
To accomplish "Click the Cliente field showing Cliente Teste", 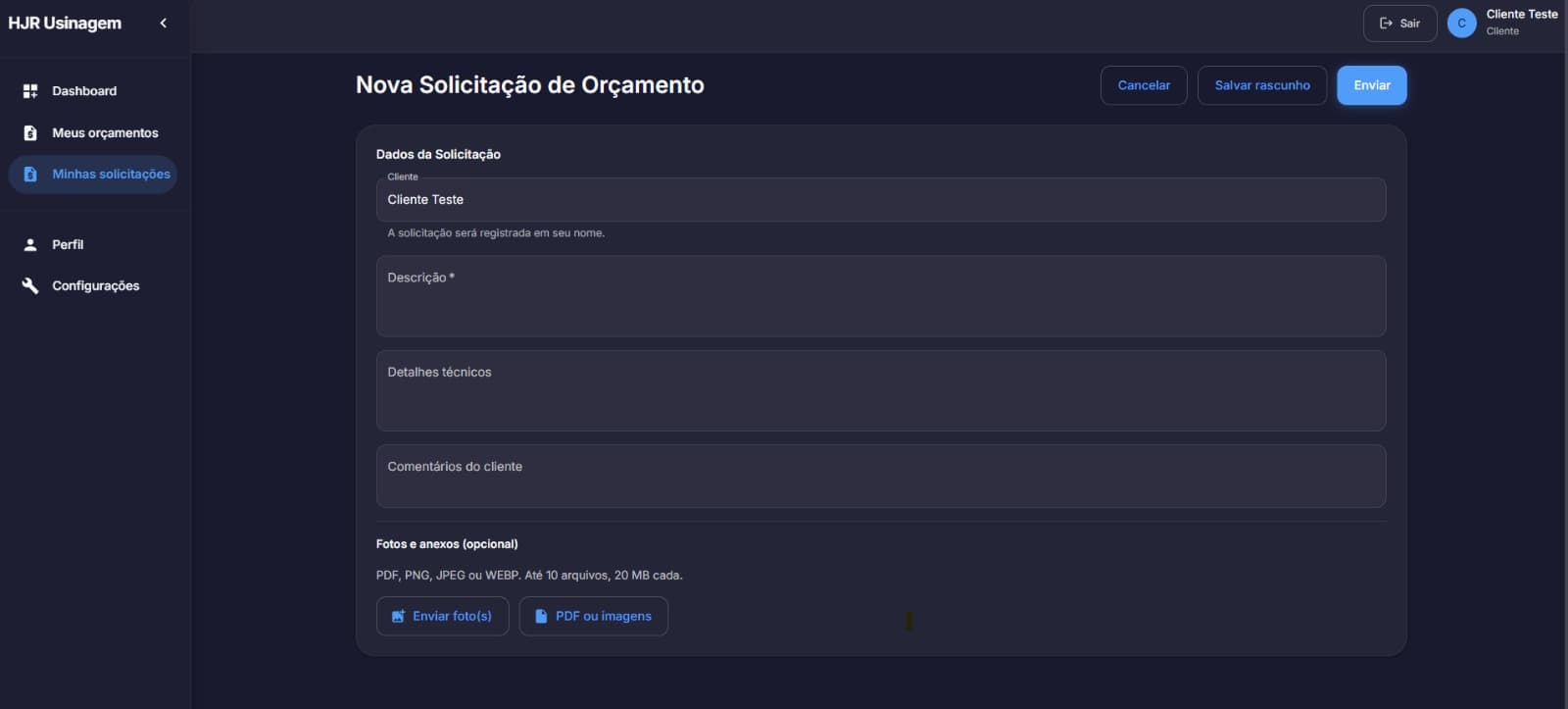I will (881, 199).
